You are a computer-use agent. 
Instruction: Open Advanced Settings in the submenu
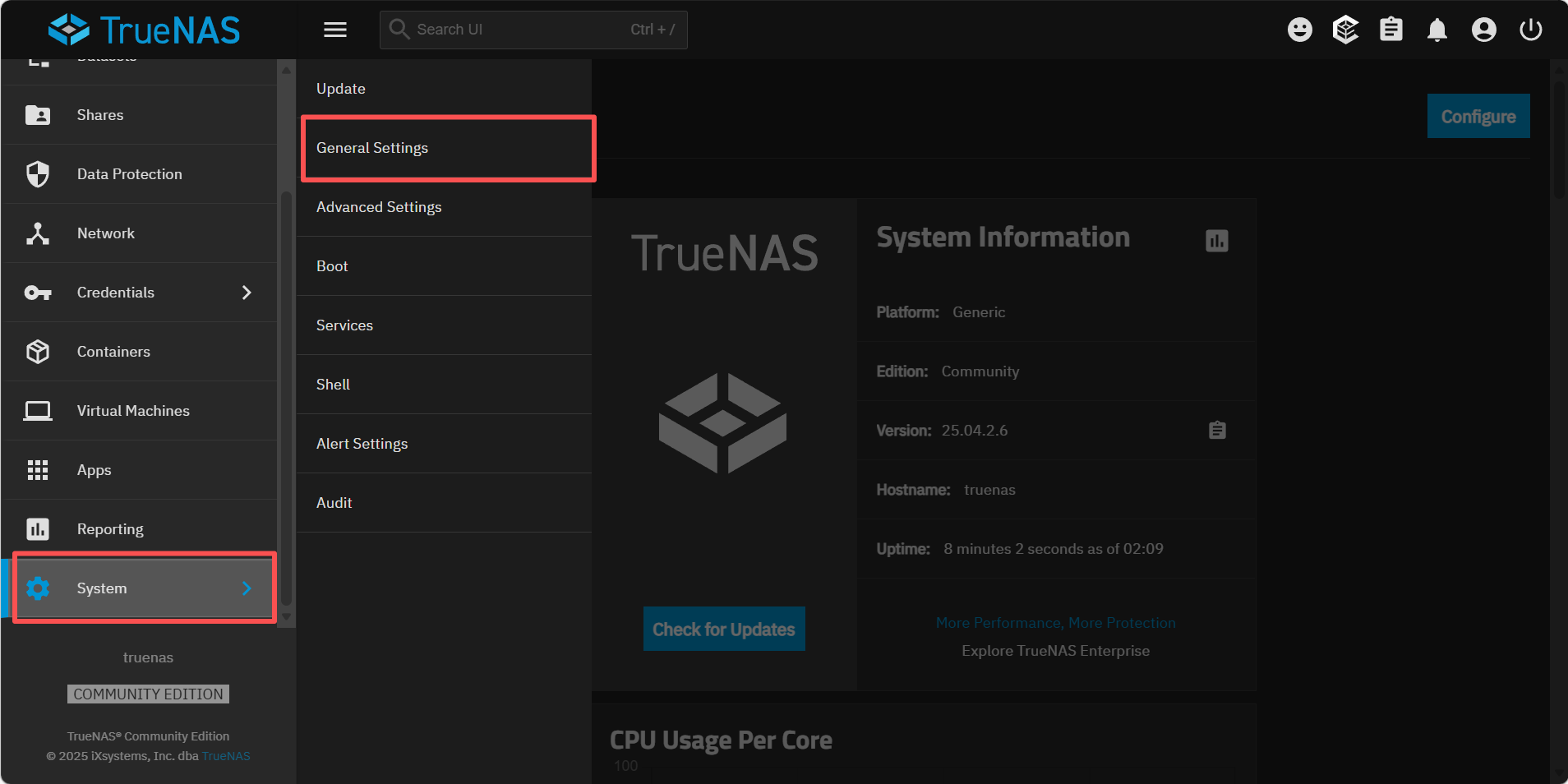click(x=379, y=207)
